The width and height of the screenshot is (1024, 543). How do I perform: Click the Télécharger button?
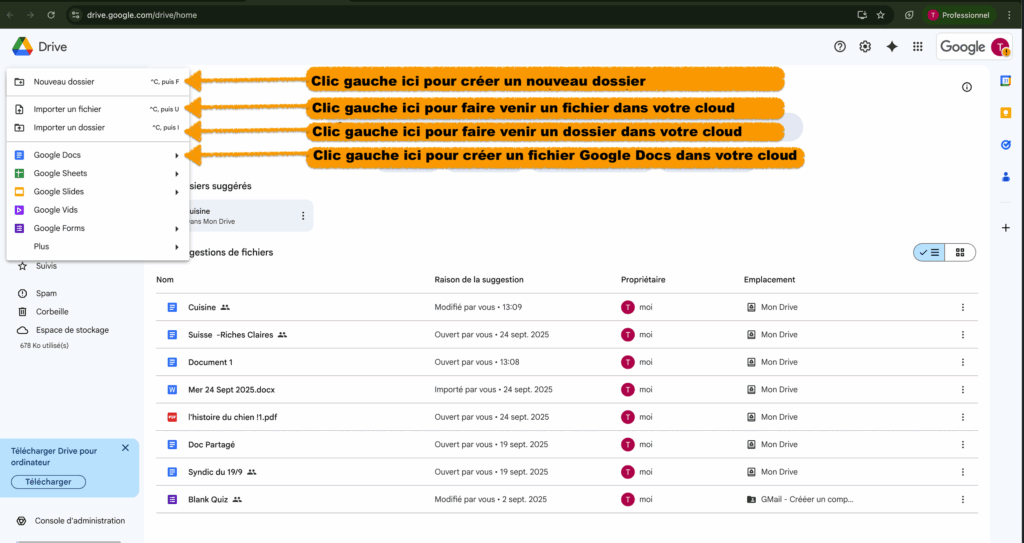(48, 482)
